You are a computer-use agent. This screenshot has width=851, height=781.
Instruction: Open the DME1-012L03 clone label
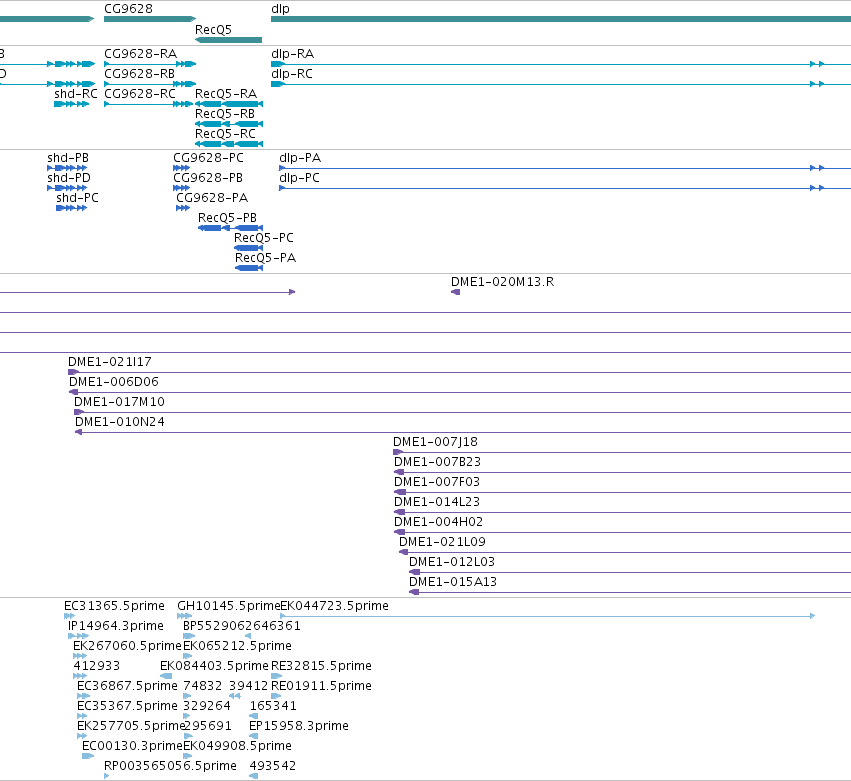pos(452,563)
